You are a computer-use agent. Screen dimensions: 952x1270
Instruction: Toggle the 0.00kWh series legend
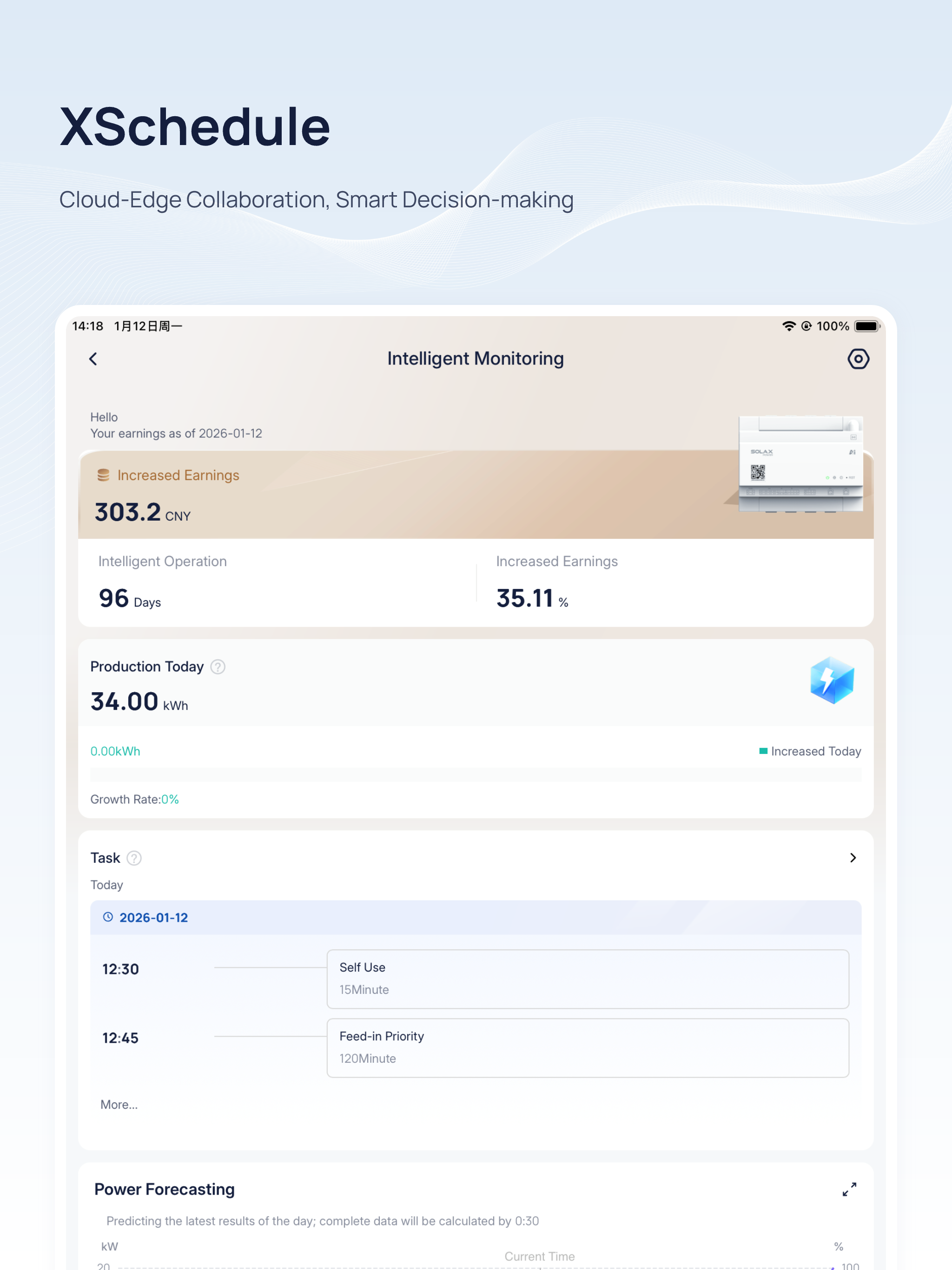click(115, 750)
